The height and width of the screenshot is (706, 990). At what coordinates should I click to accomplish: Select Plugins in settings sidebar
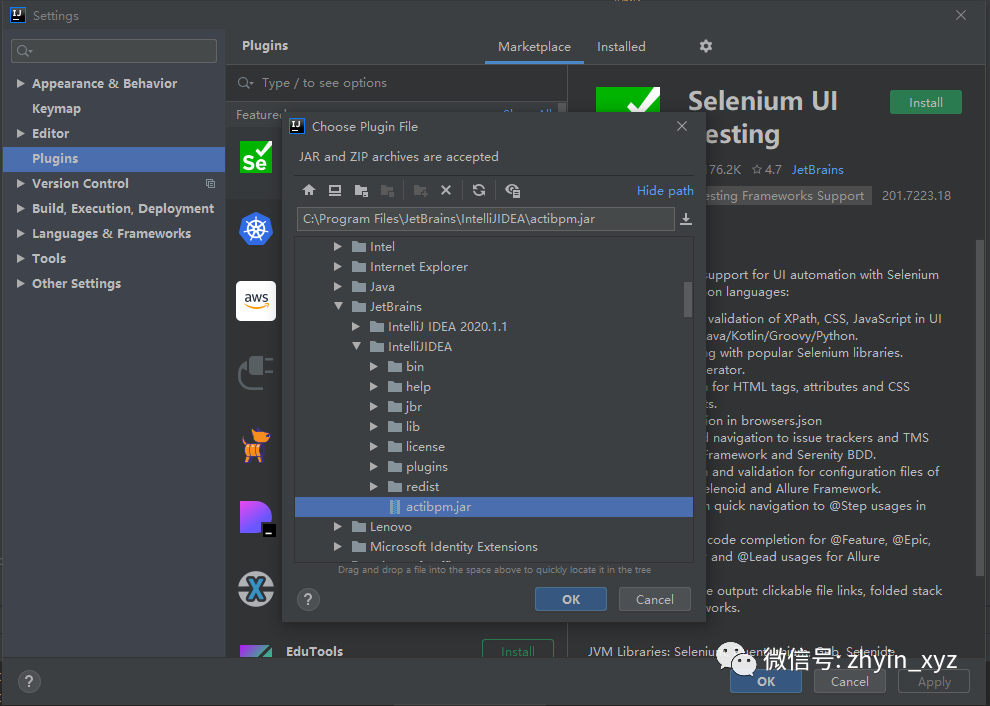point(114,159)
